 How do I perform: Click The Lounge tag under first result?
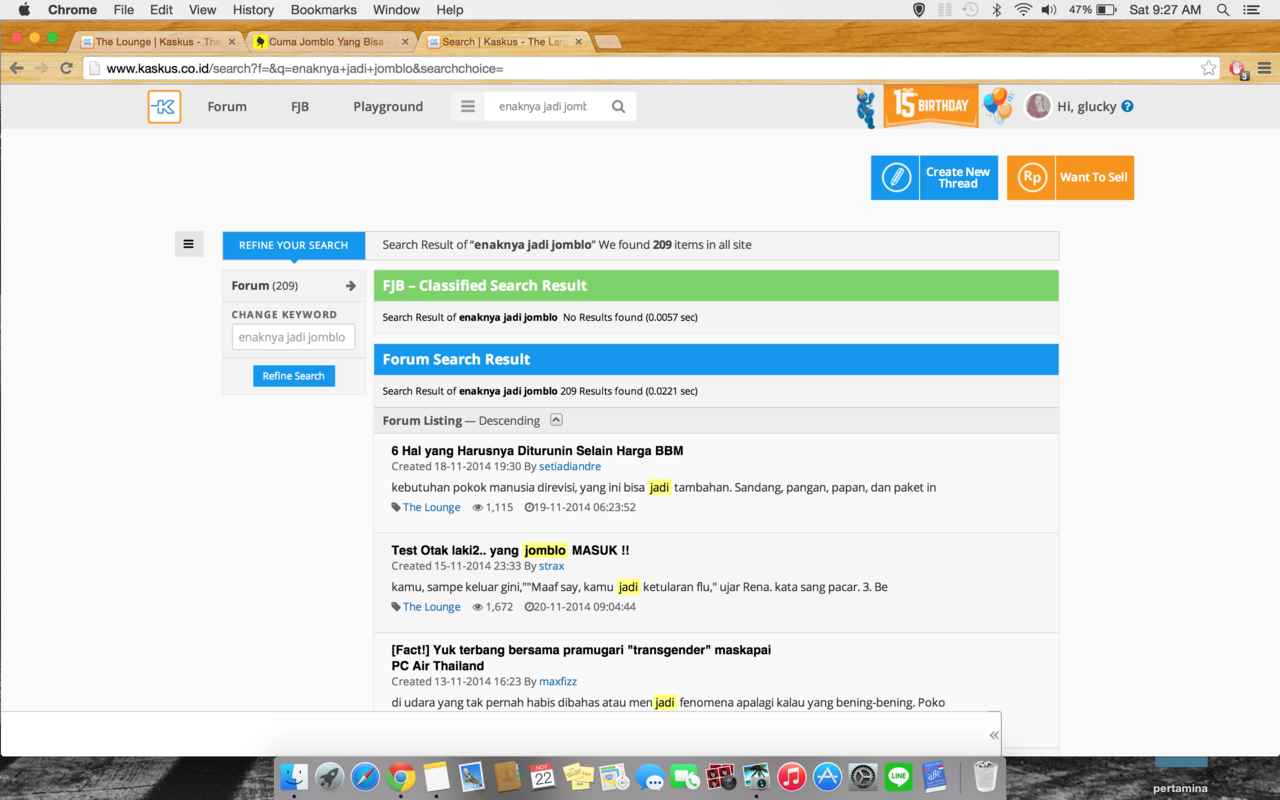[x=432, y=508]
